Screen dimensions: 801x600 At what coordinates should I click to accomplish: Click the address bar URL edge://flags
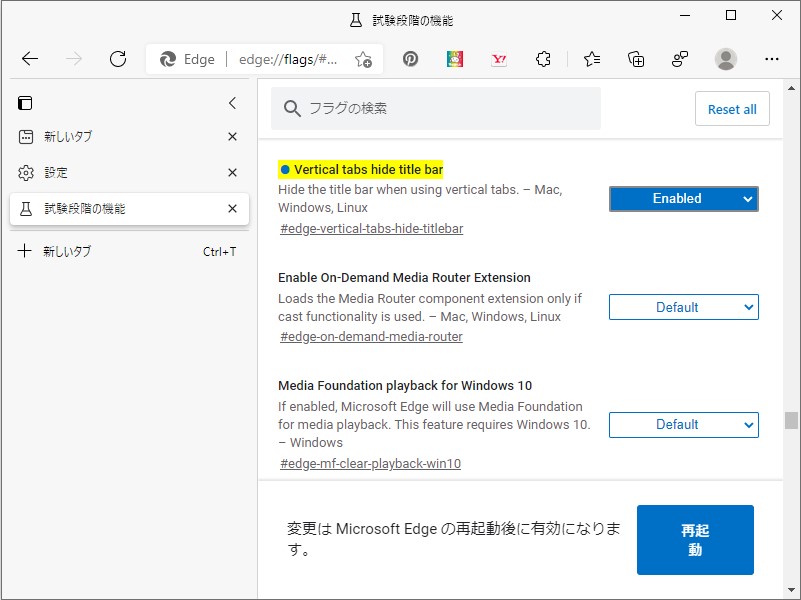(288, 60)
